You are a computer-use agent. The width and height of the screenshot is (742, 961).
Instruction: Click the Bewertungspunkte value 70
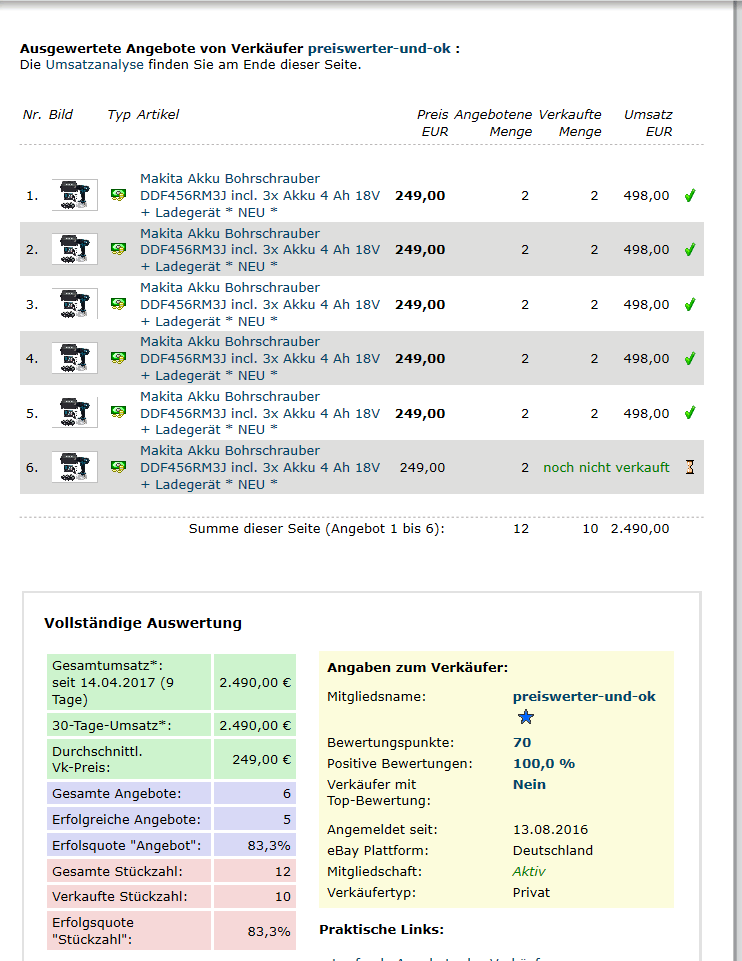522,742
